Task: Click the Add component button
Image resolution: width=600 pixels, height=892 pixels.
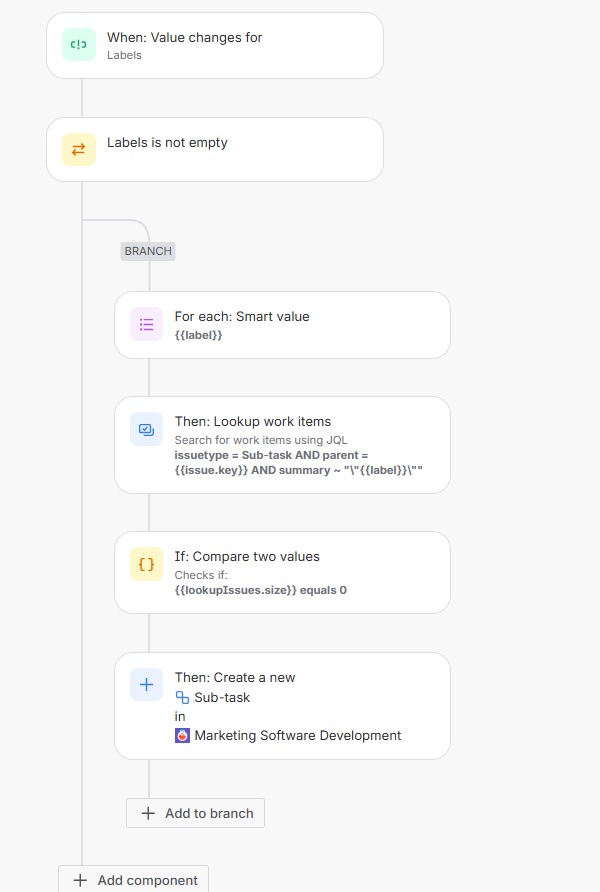Action: (133, 880)
